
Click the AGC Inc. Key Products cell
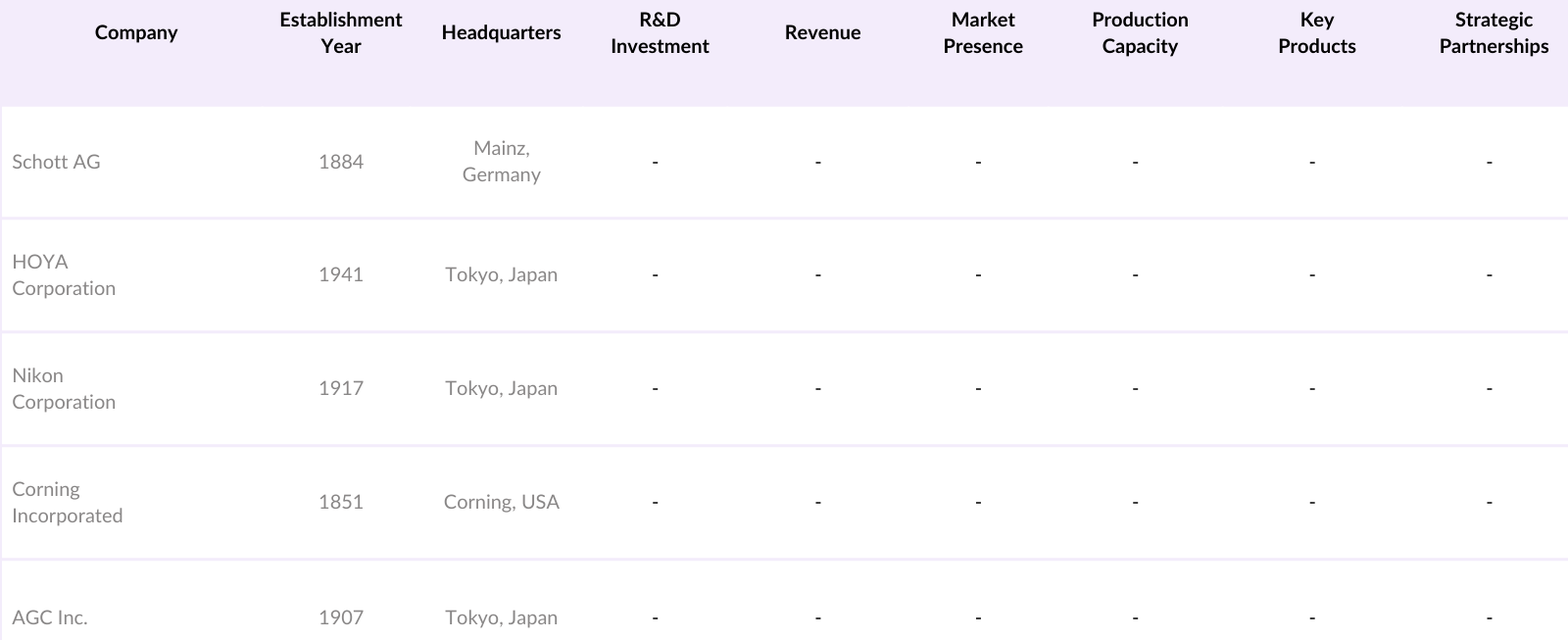pyautogui.click(x=1312, y=617)
